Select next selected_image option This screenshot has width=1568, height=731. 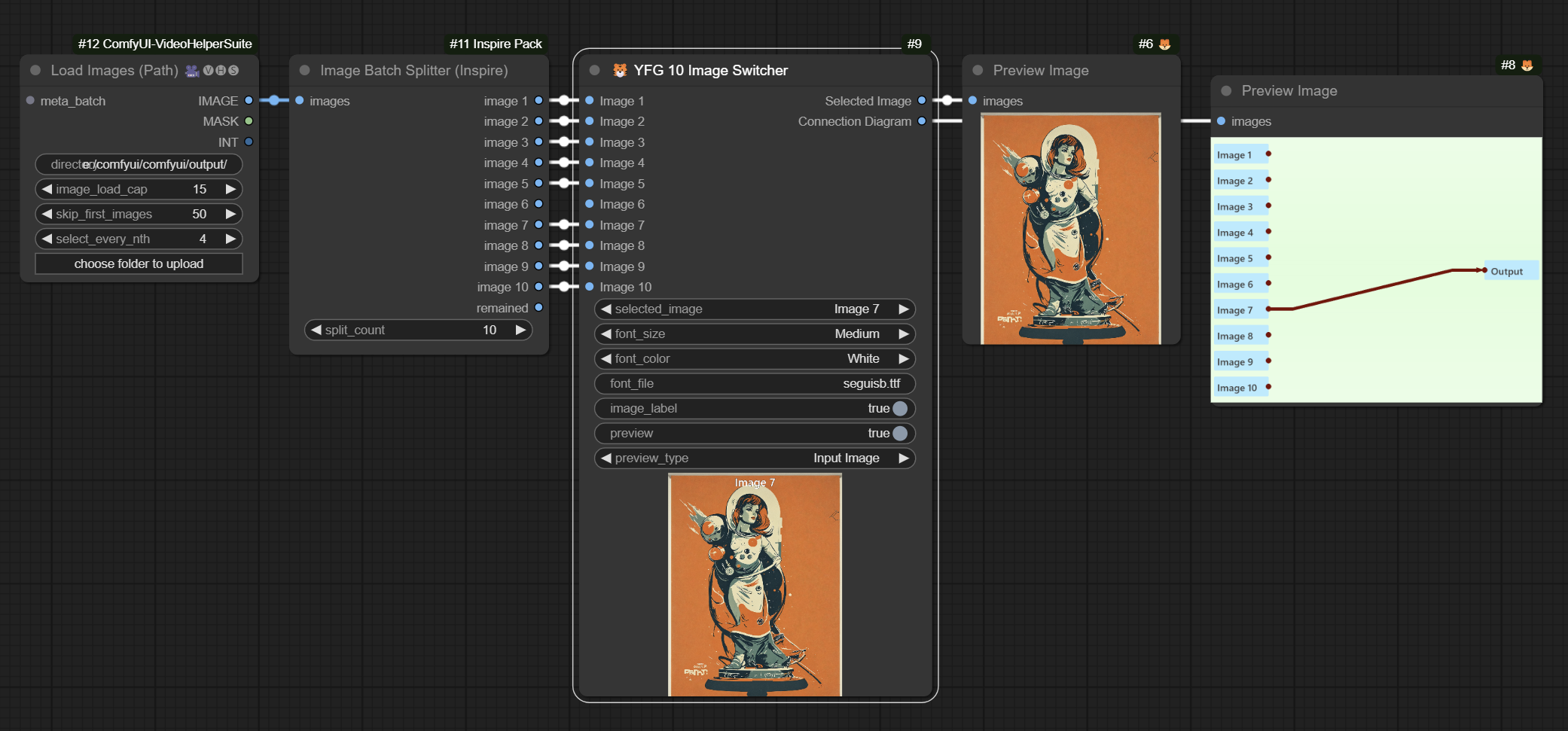[x=904, y=309]
